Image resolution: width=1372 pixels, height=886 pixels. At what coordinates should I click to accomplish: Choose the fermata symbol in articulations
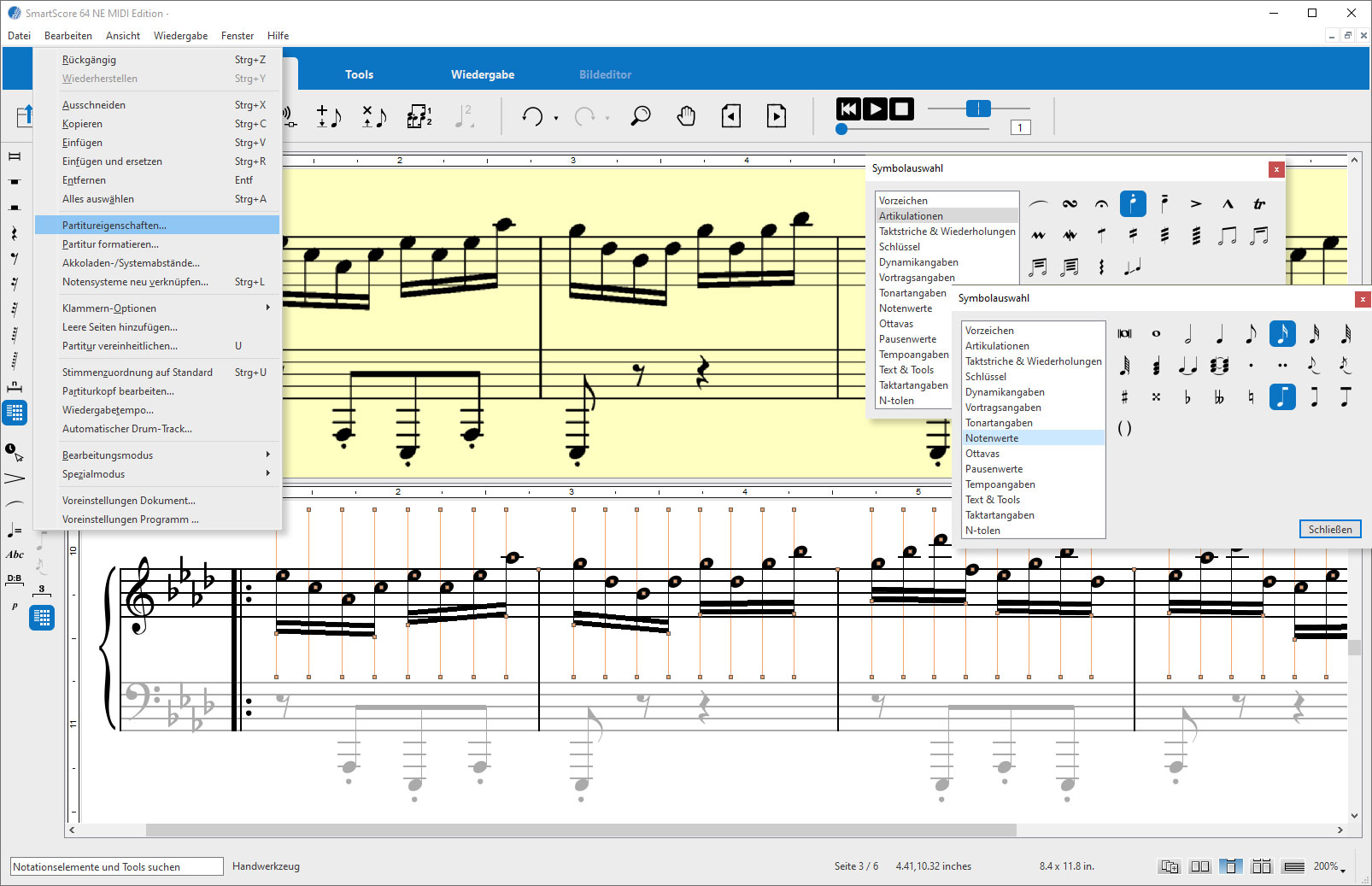(x=1101, y=204)
